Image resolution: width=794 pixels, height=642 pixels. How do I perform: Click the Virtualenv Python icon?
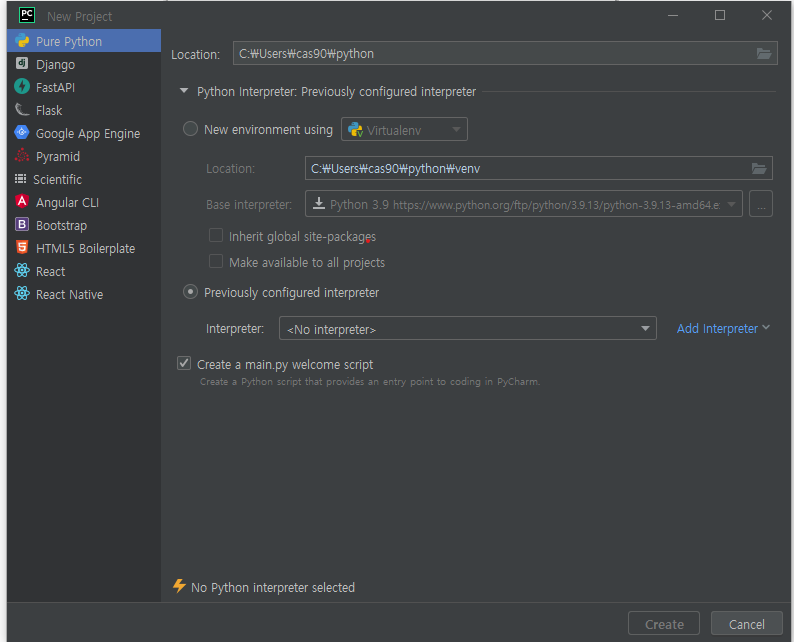[355, 130]
